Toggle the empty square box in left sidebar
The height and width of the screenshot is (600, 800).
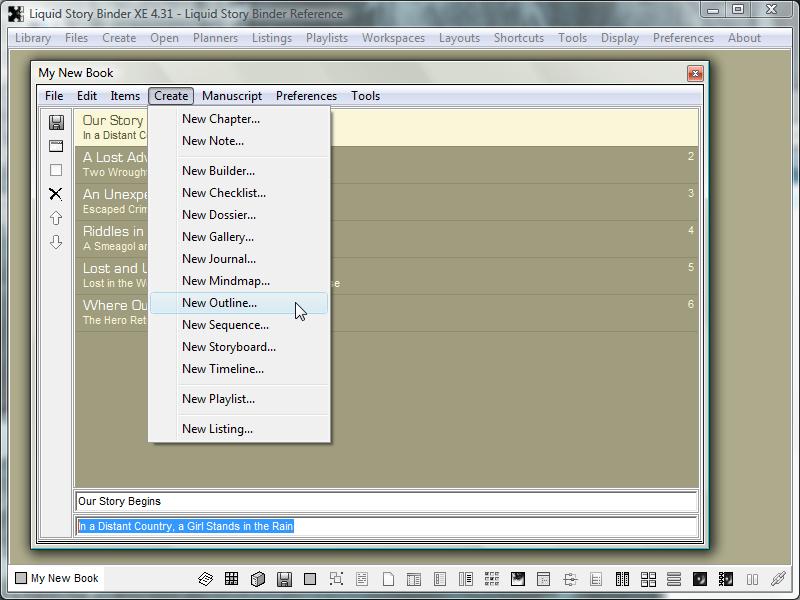pyautogui.click(x=56, y=170)
